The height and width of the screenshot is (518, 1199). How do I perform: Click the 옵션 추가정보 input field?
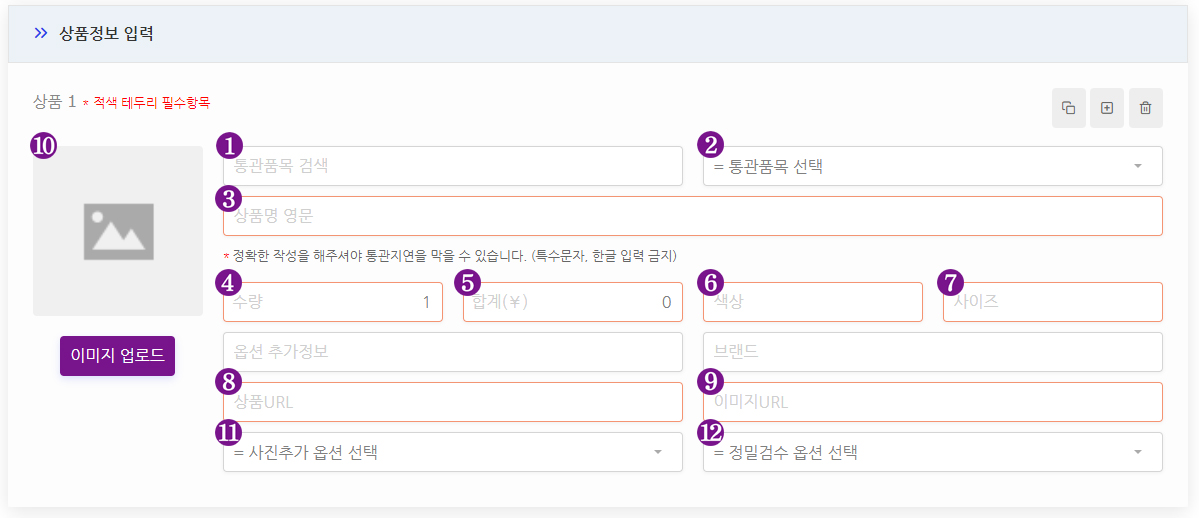(x=453, y=352)
